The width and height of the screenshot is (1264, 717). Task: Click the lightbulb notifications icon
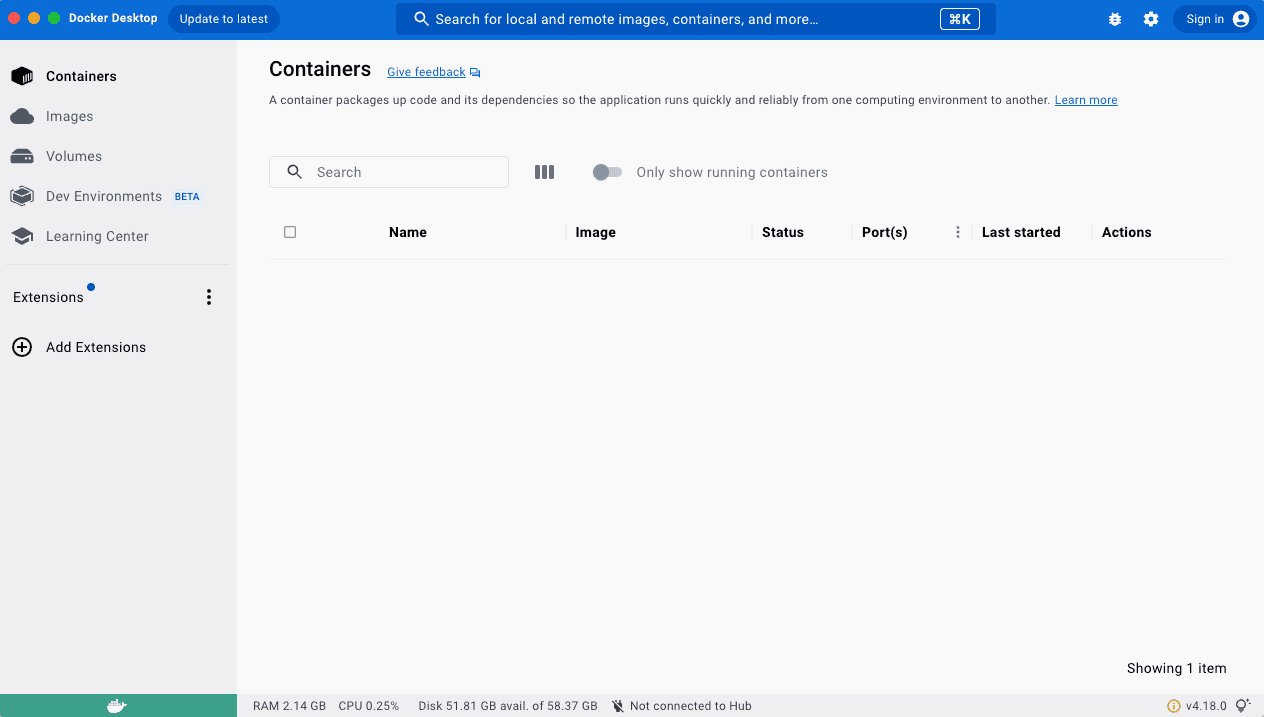tap(1243, 706)
